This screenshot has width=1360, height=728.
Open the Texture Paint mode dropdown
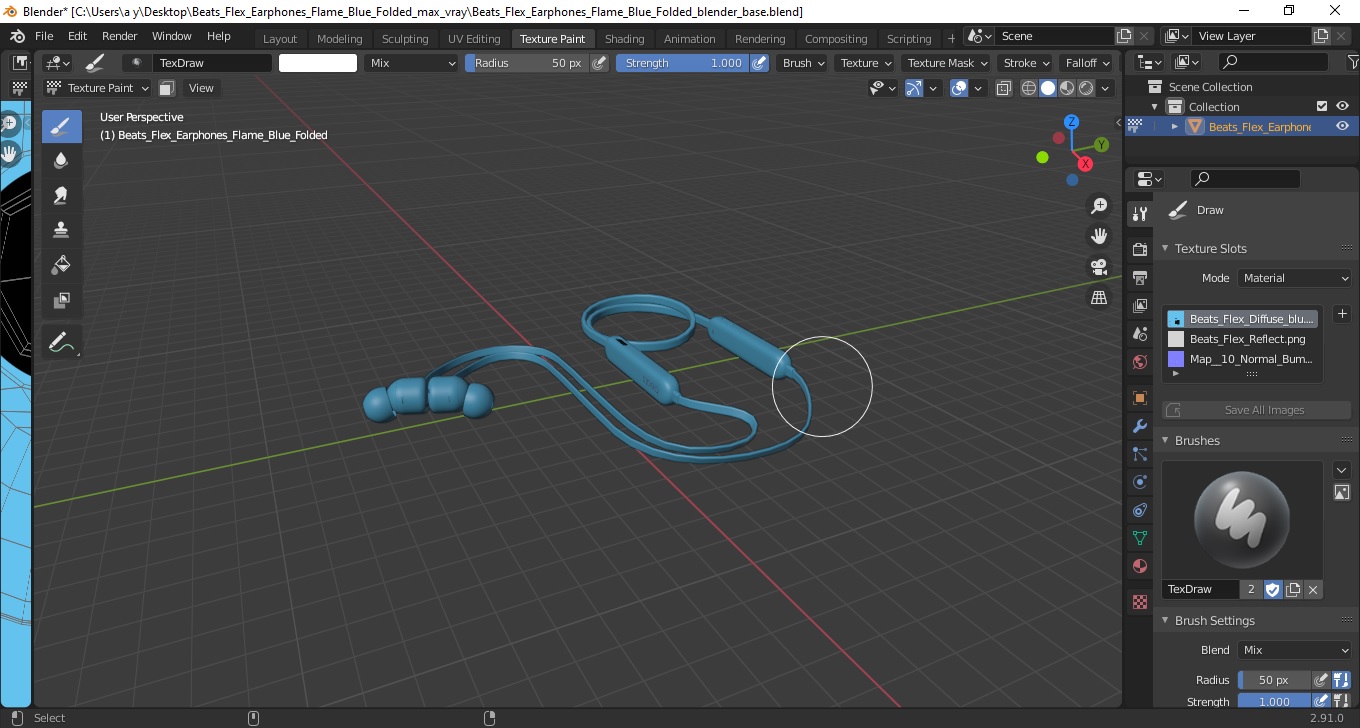[98, 88]
